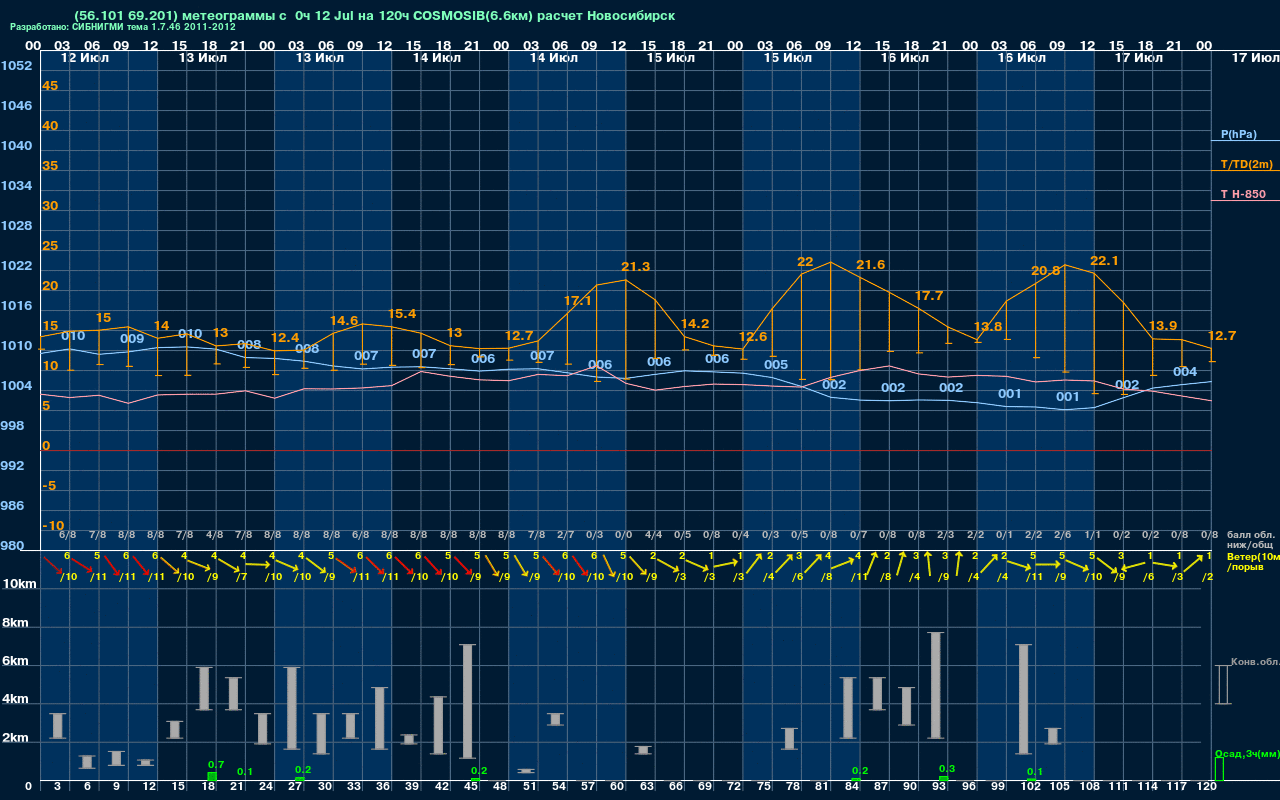Click forecast hour 60 on bottom axis
Image resolution: width=1280 pixels, height=800 pixels.
click(x=619, y=788)
